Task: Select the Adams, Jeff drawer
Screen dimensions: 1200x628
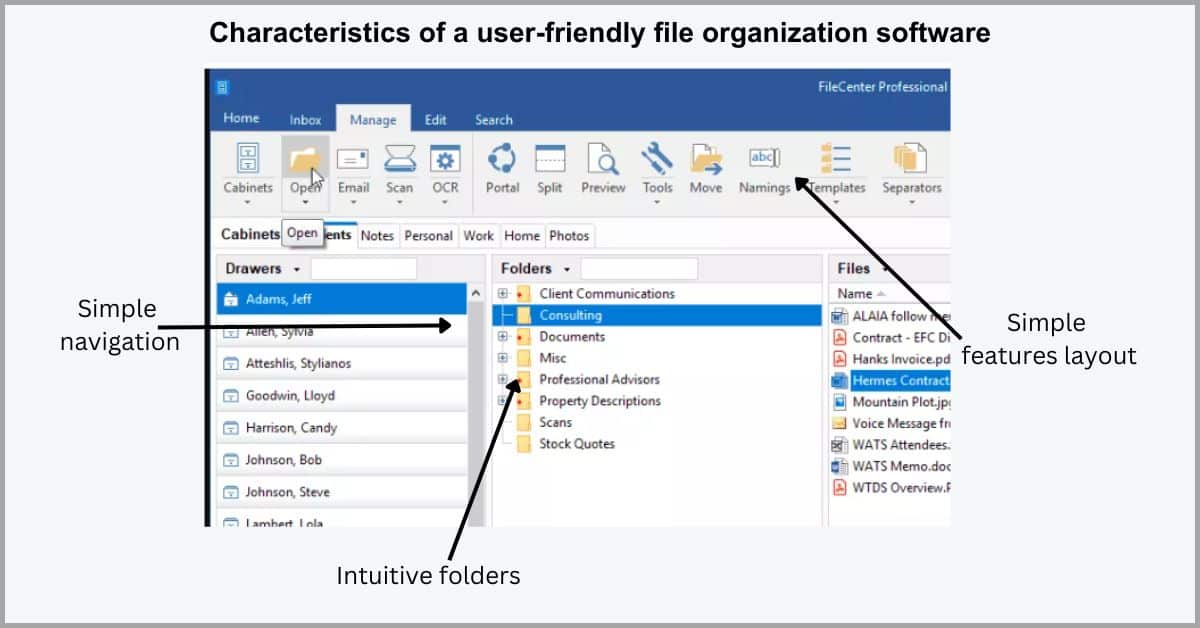Action: [342, 299]
